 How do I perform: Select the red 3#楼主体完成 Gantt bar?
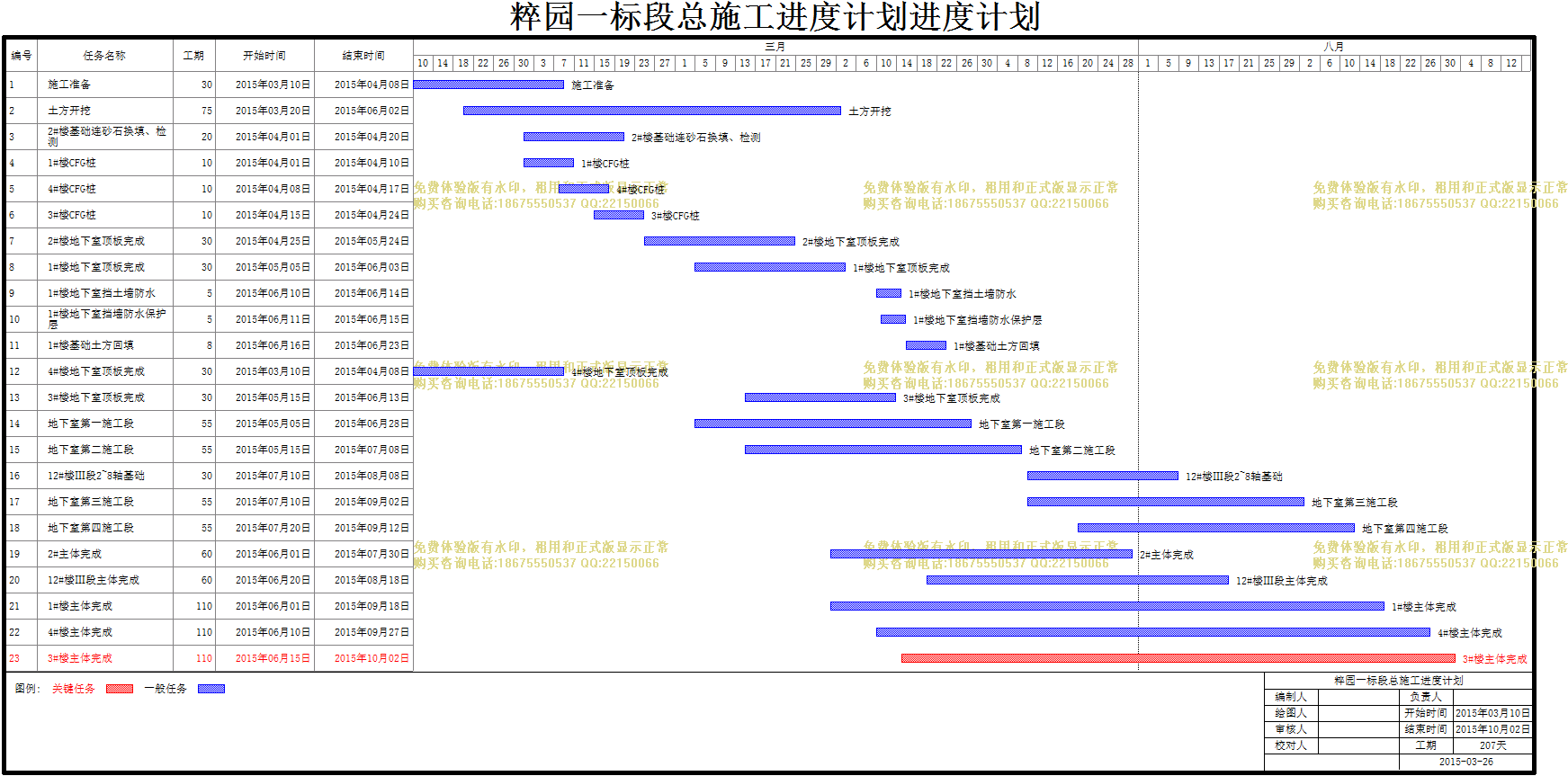pos(1178,658)
